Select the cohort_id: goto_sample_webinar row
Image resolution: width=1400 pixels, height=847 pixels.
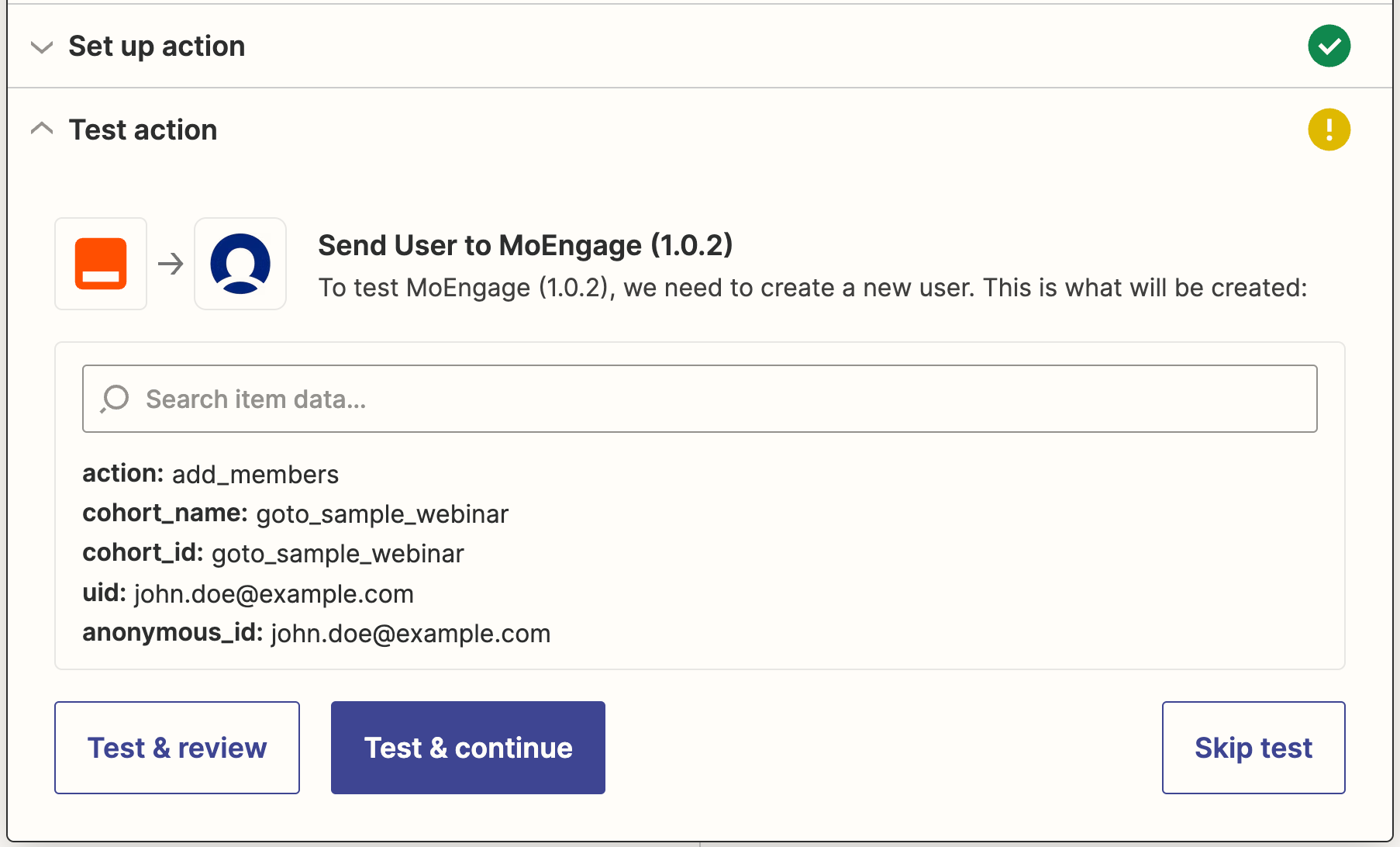point(274,553)
